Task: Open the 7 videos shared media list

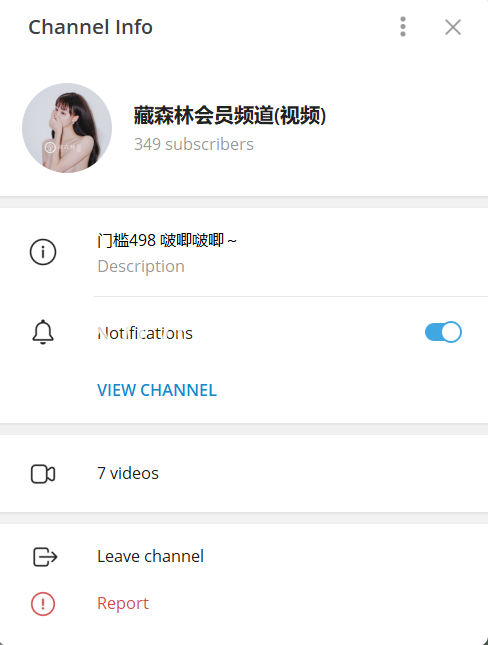Action: click(244, 473)
